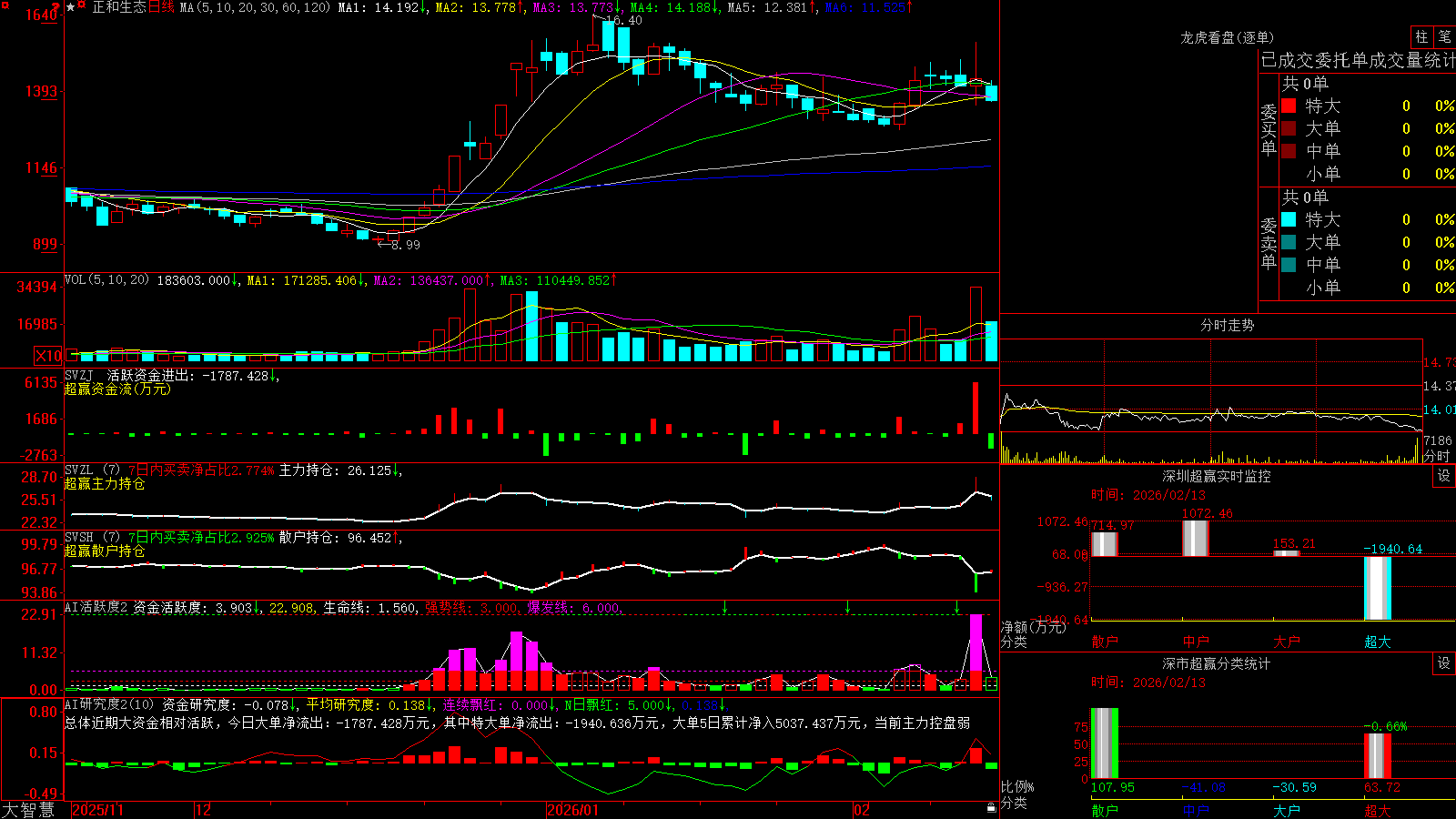Click the 深圳超赢实时监控 title

pyautogui.click(x=1217, y=476)
